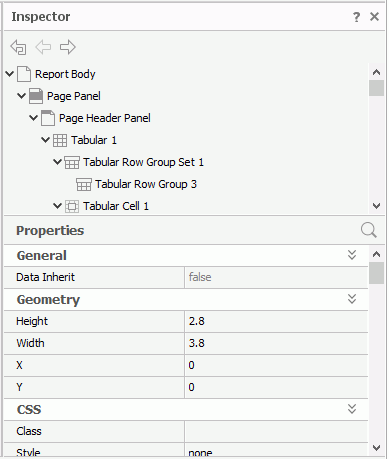
Task: Collapse Tabular Row Group Set 1 node
Action: tap(58, 162)
